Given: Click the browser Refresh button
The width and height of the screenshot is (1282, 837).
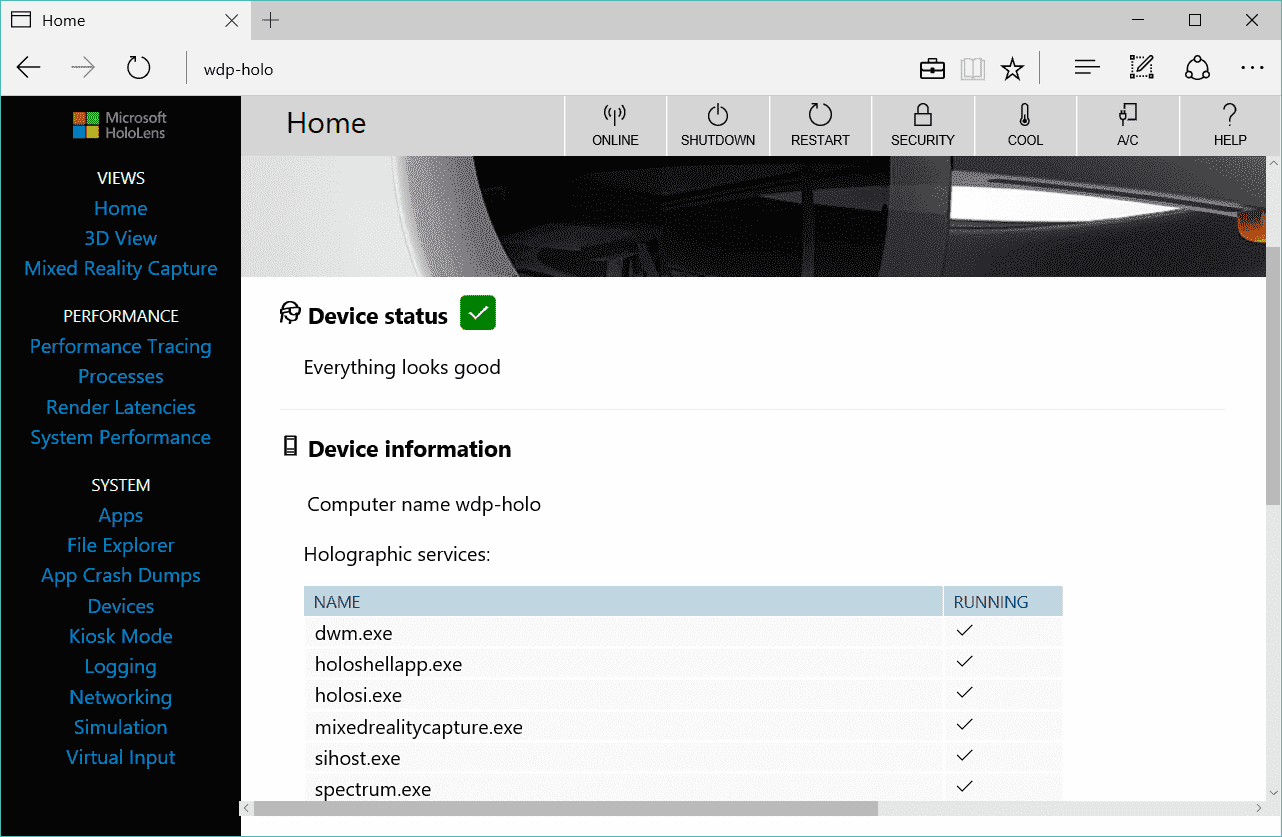Looking at the screenshot, I should [138, 68].
